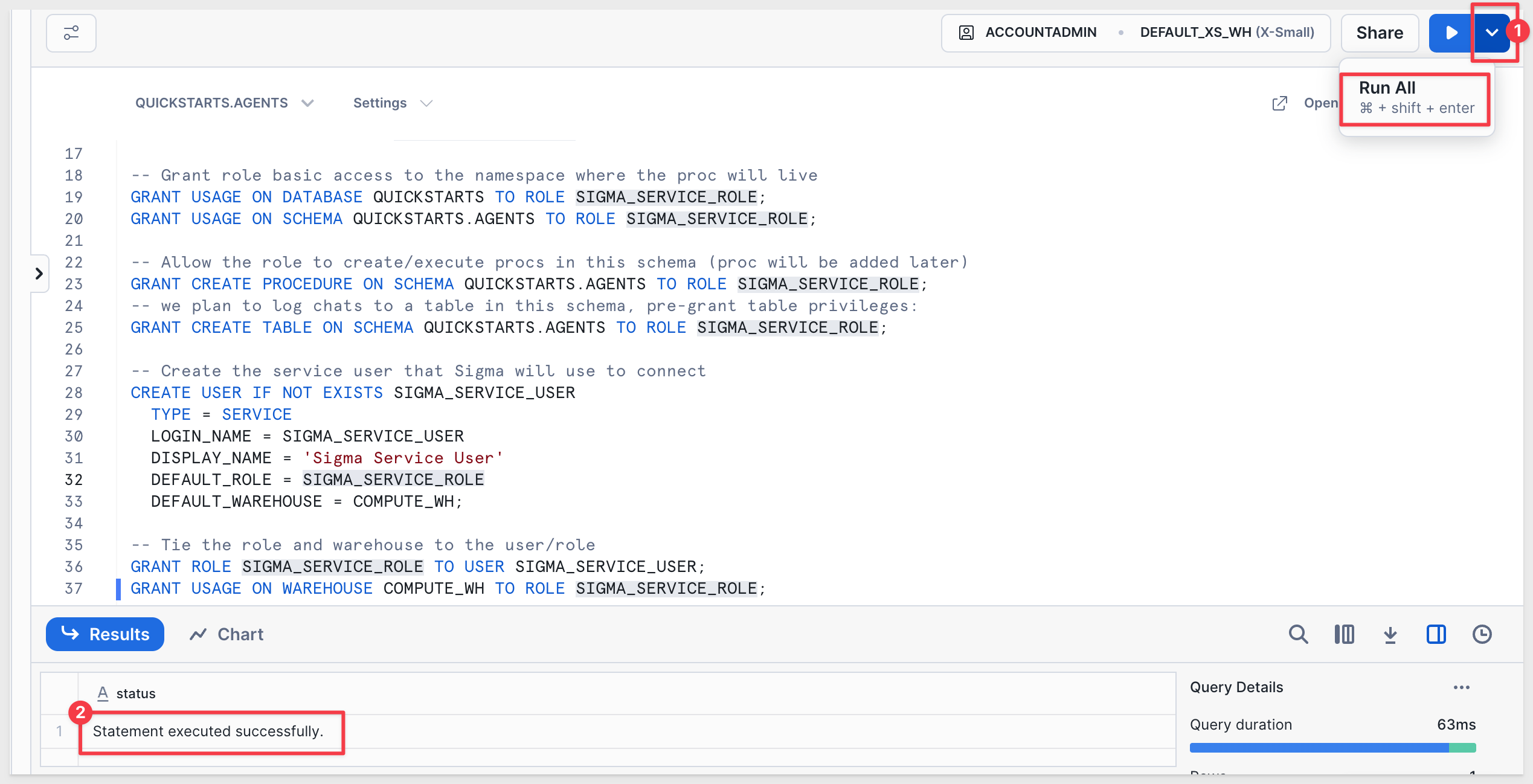Run the query with the blue play button
This screenshot has width=1533, height=784.
pyautogui.click(x=1451, y=33)
